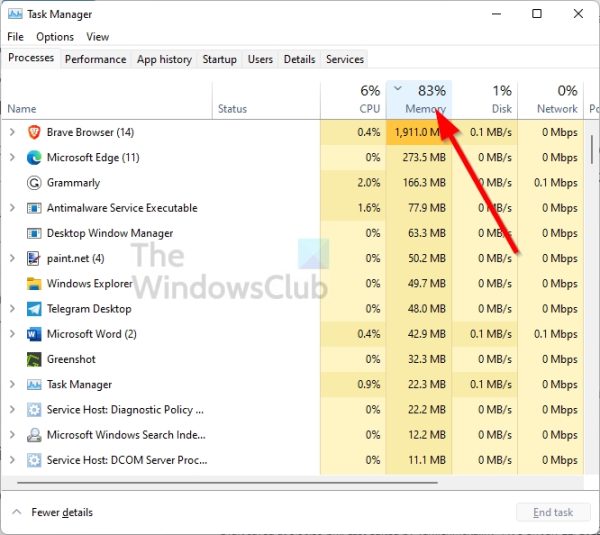Viewport: 600px width, 535px height.
Task: Click the Microsoft Windows Search Indexer icon
Action: [x=34, y=435]
